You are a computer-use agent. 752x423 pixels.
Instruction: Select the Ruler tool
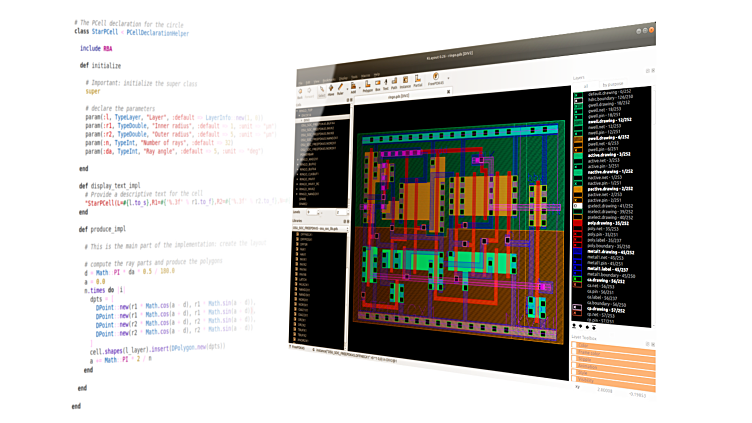pos(340,89)
